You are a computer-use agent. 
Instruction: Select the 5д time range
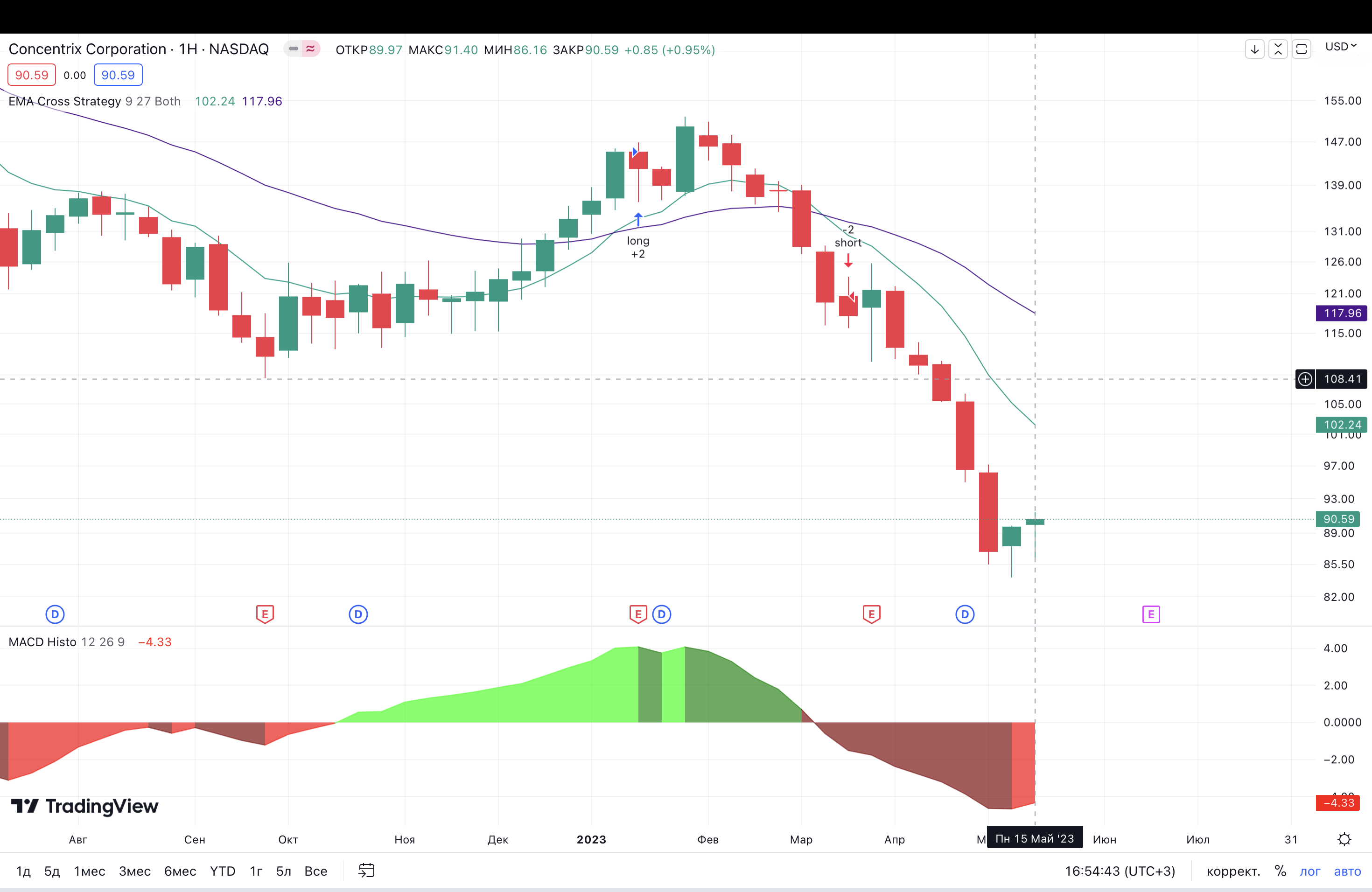(x=52, y=871)
